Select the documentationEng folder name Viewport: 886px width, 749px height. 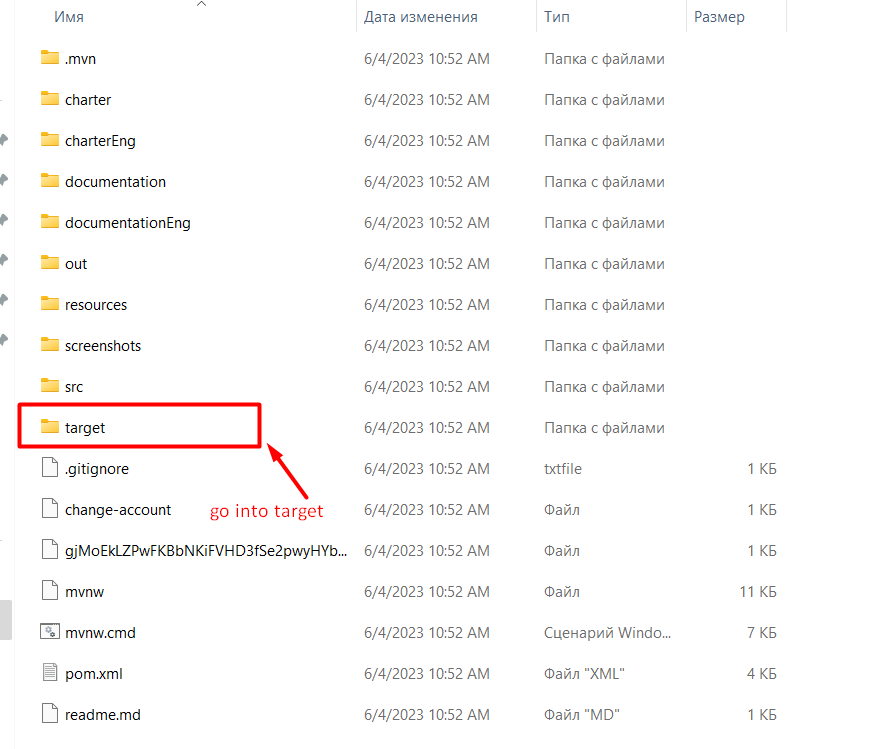pos(127,223)
